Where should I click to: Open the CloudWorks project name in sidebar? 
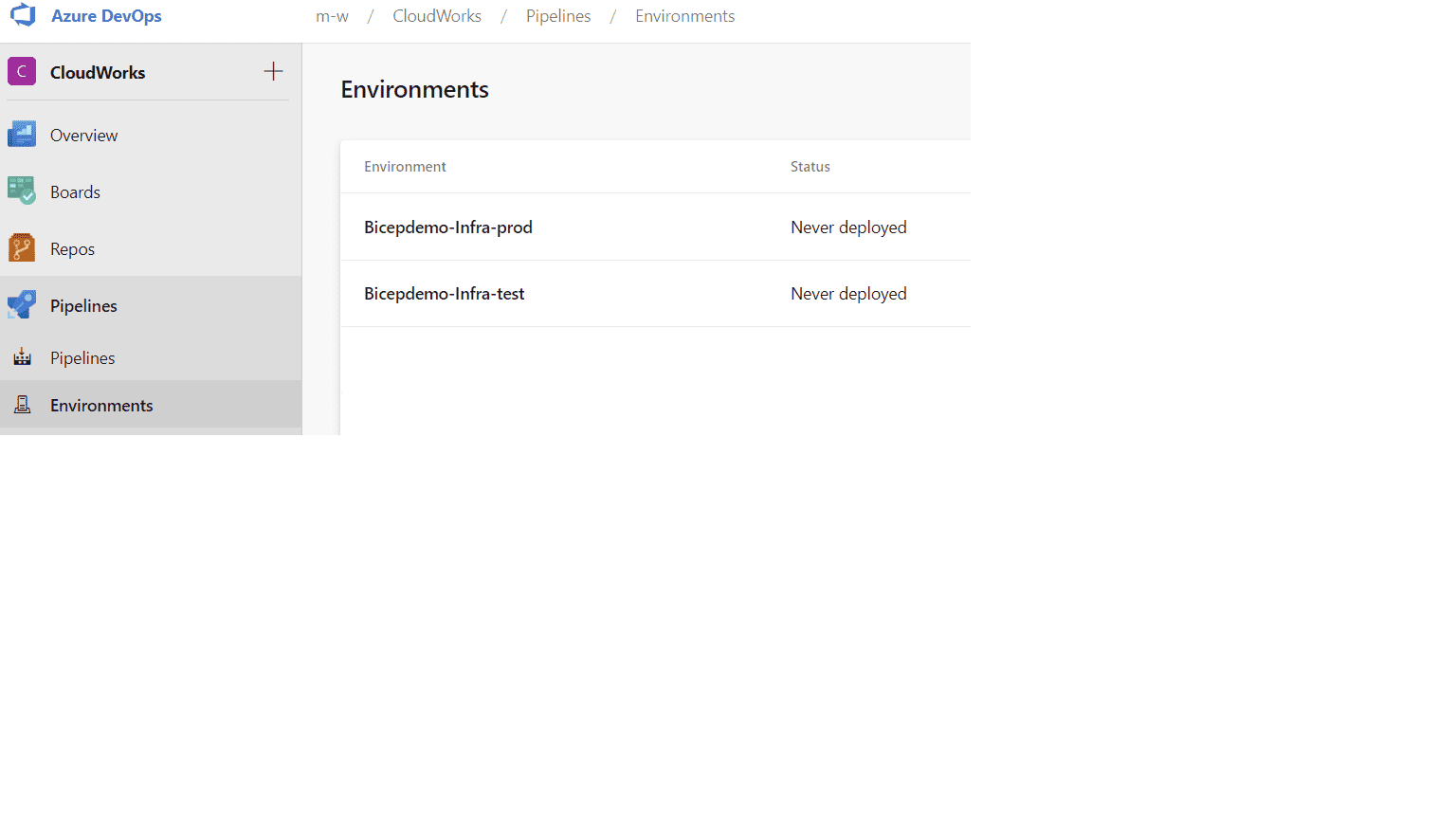(x=98, y=73)
